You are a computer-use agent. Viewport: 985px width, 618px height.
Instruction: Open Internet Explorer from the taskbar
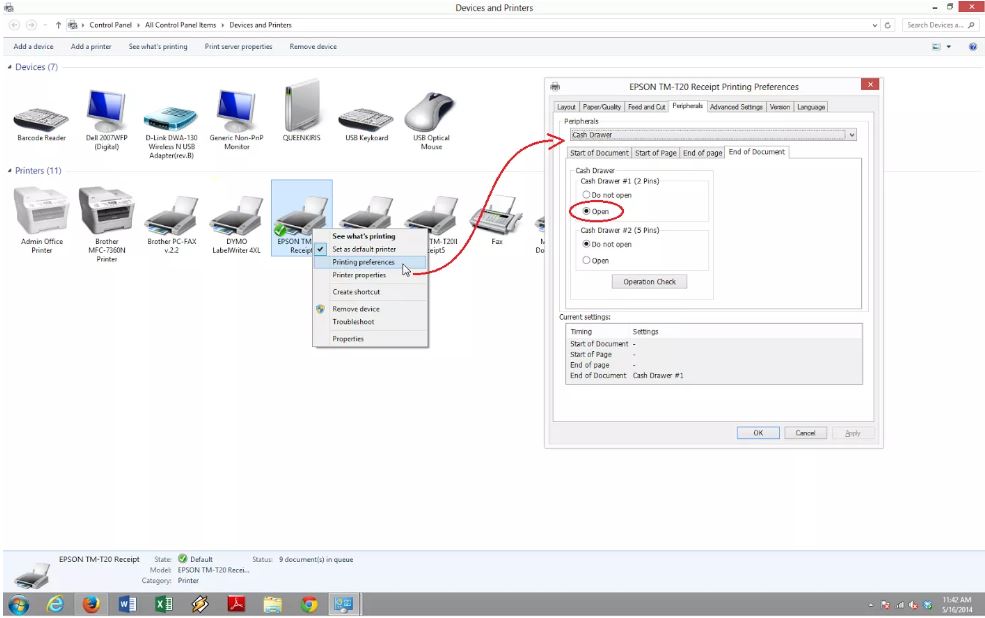(x=55, y=604)
